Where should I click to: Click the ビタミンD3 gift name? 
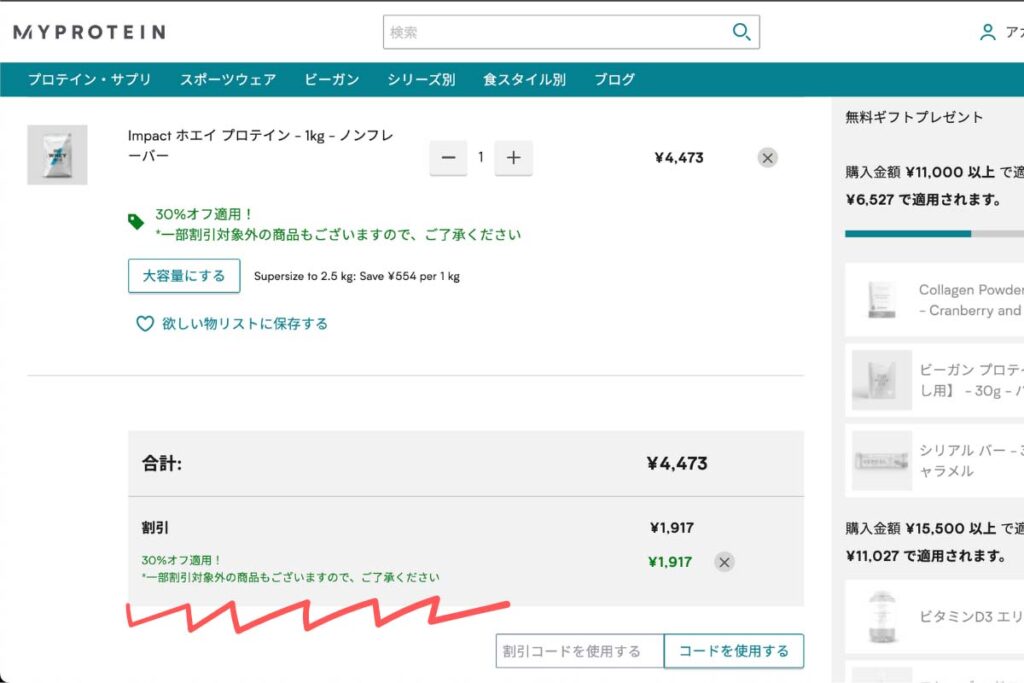tap(971, 616)
